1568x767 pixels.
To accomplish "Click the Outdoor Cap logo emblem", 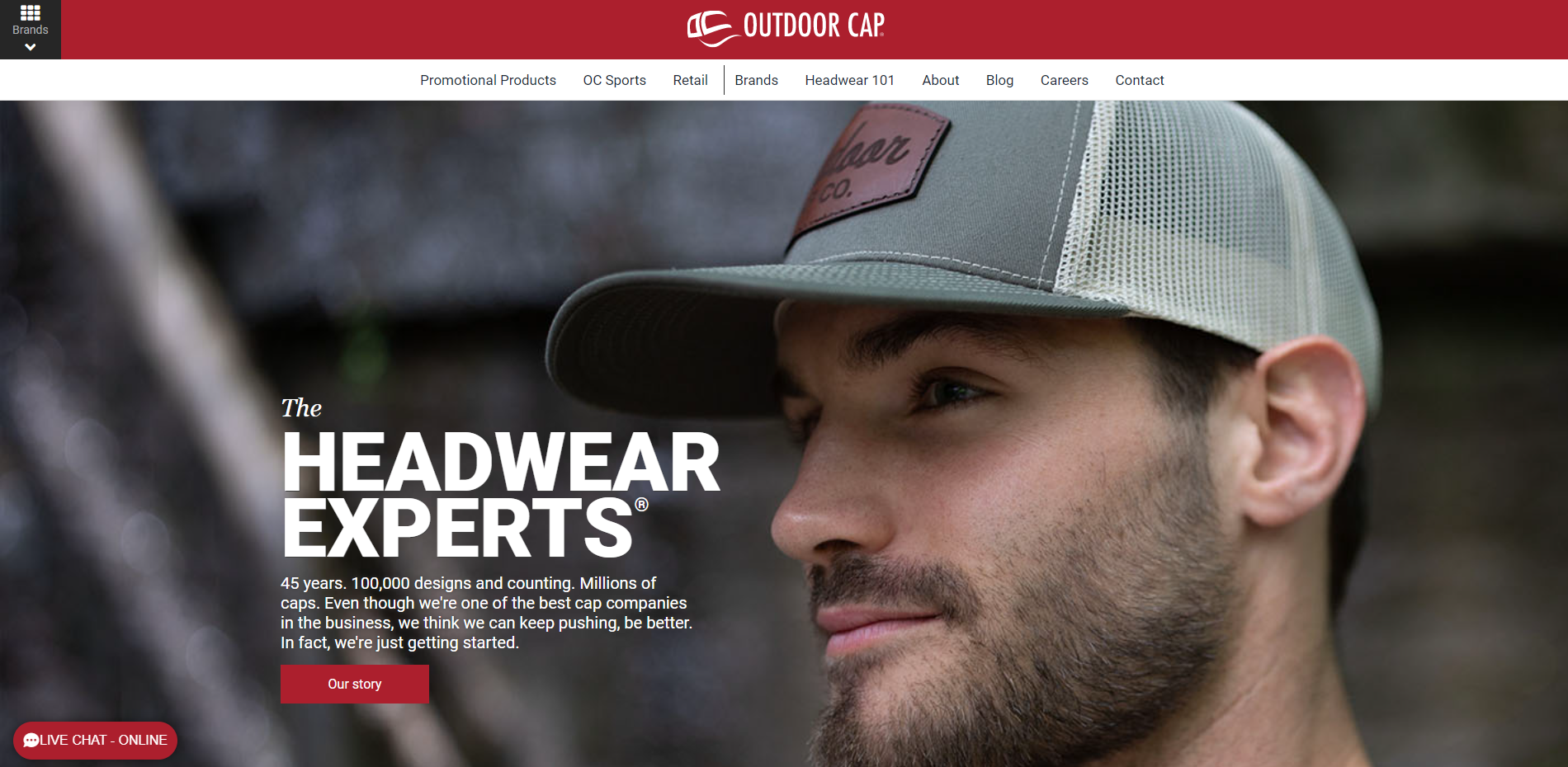I will tap(711, 28).
